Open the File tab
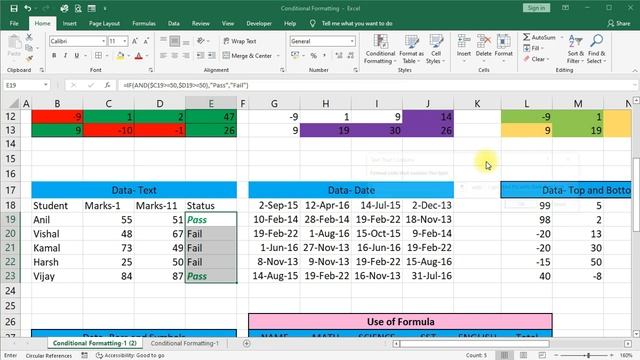This screenshot has height=360, width=640. [x=14, y=24]
